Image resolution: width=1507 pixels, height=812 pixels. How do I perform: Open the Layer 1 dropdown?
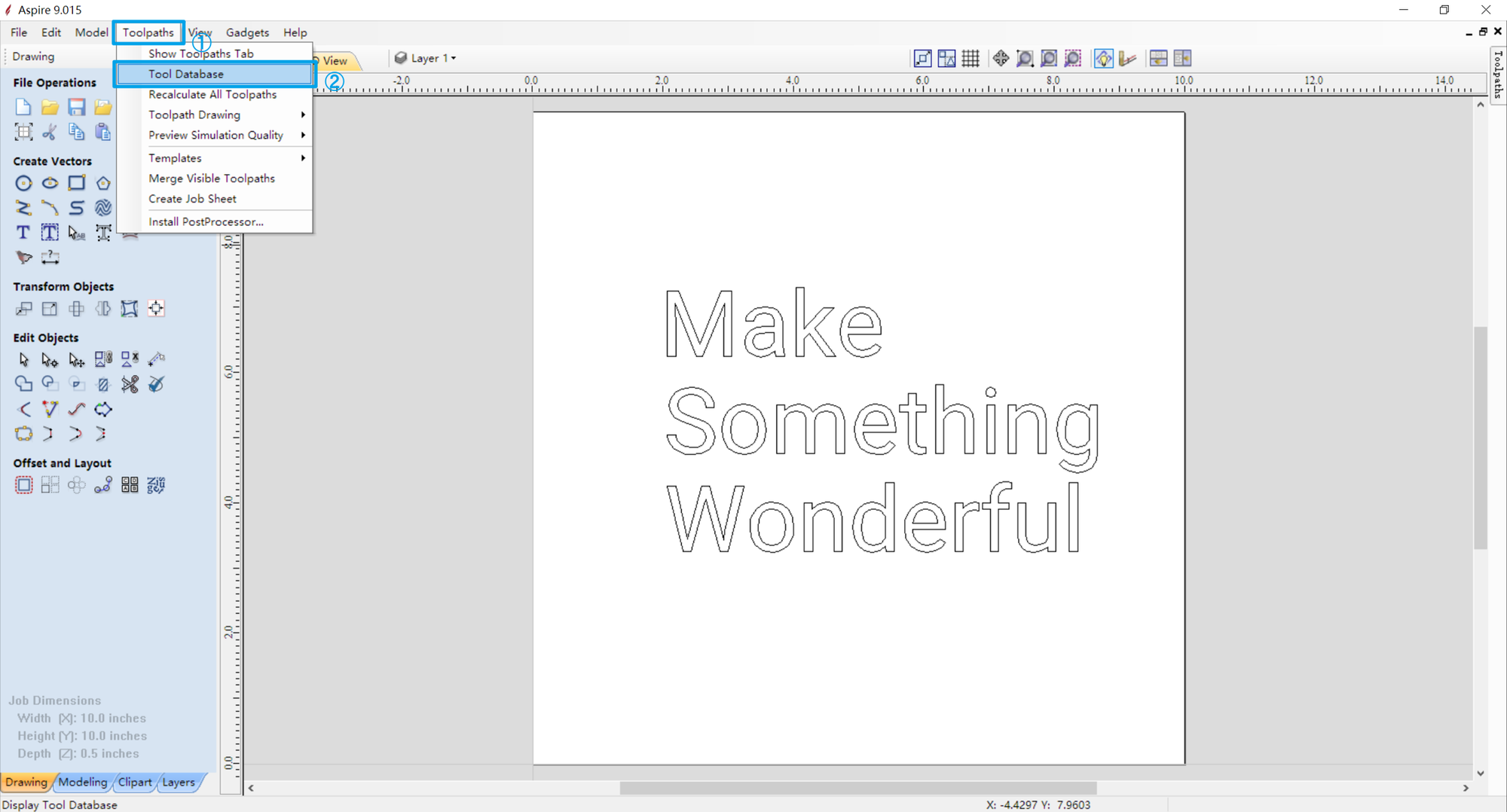pos(426,58)
